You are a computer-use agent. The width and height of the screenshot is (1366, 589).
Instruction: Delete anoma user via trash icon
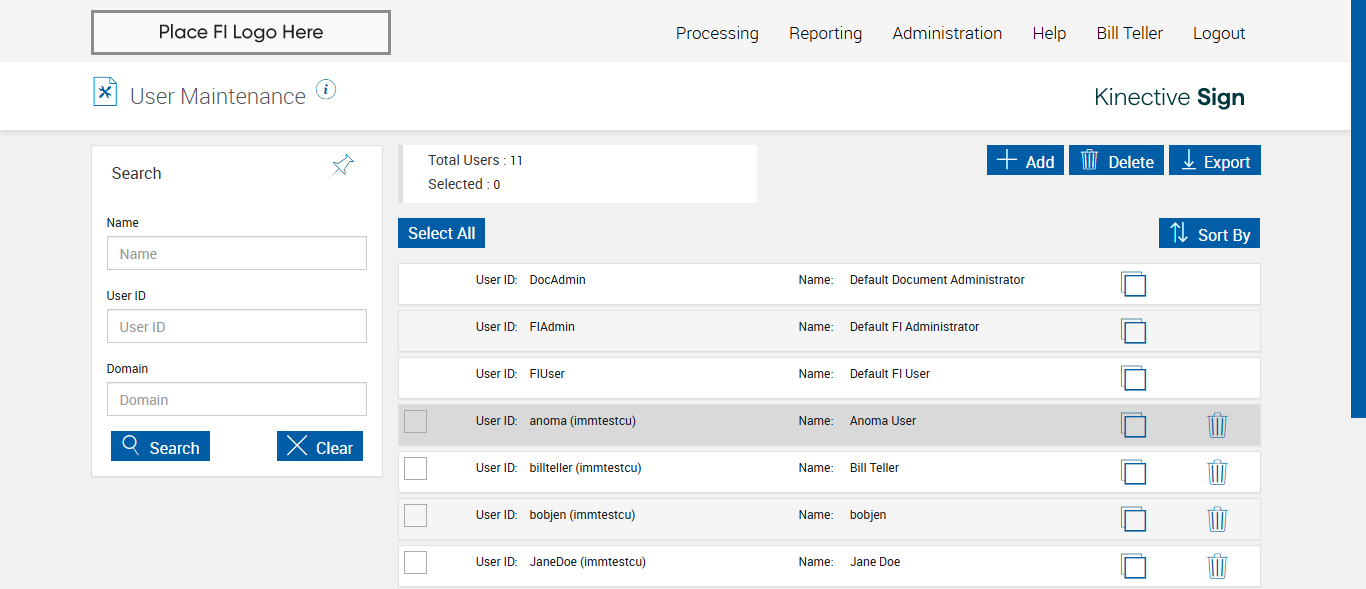1217,425
